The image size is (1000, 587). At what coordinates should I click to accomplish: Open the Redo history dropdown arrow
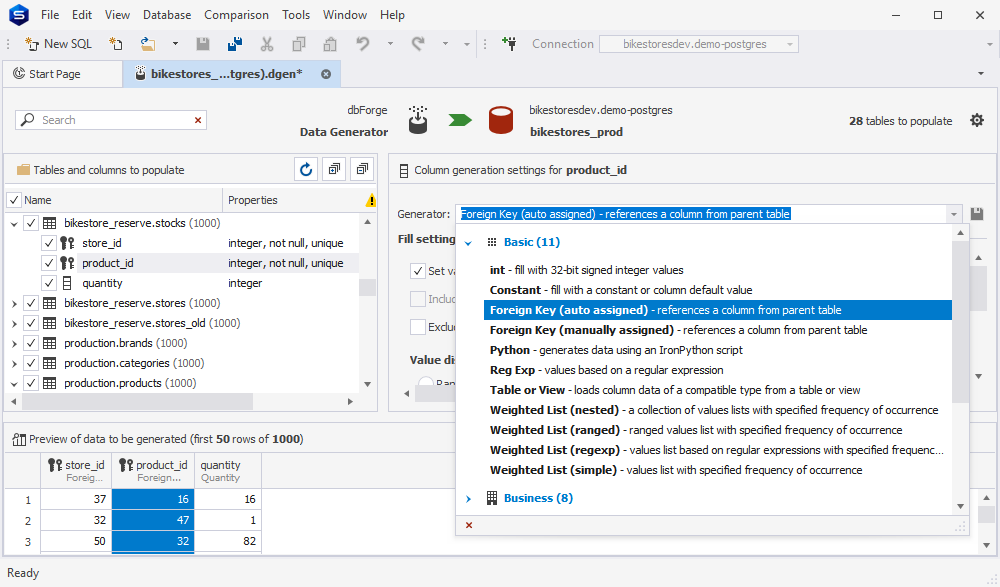click(x=445, y=44)
